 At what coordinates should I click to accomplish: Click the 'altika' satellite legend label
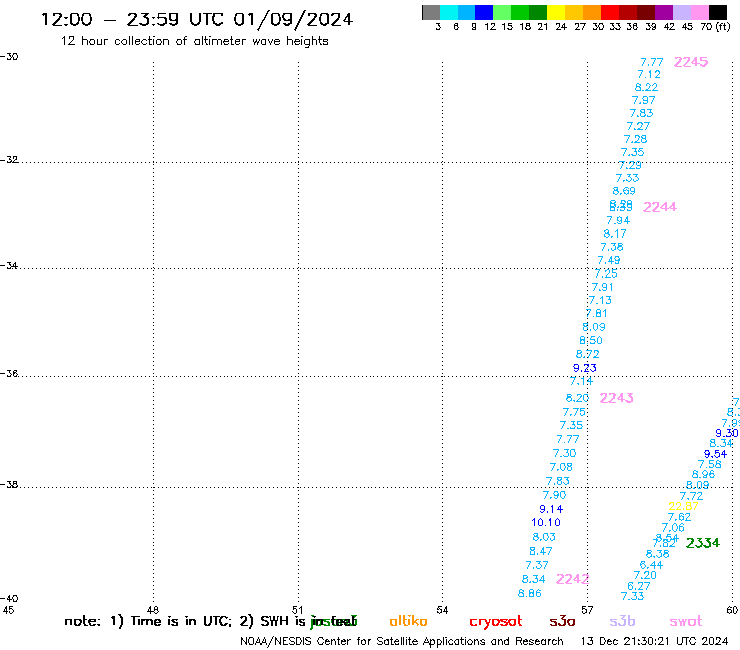[x=408, y=621]
